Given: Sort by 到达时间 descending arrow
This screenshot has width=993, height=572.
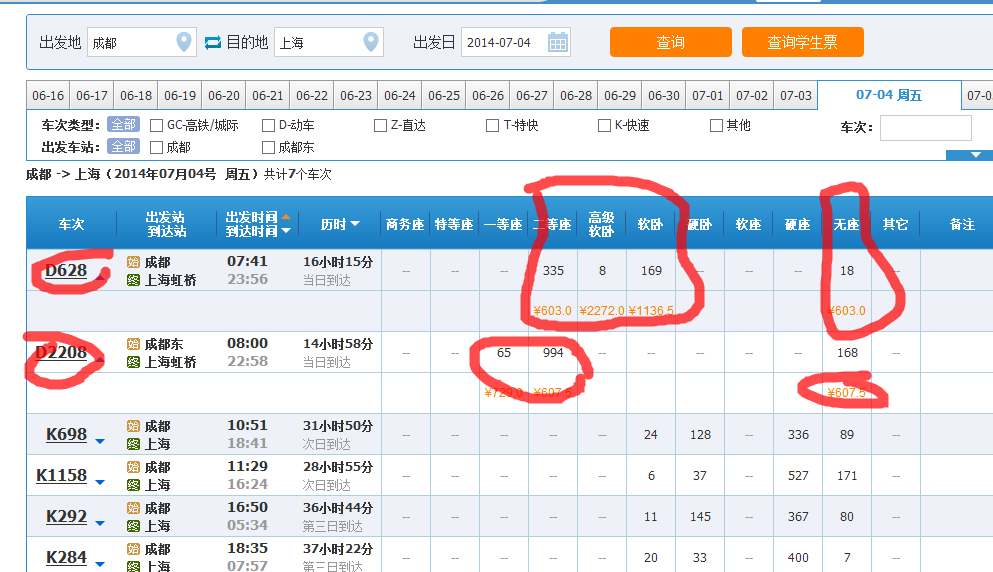Looking at the screenshot, I should click(286, 231).
